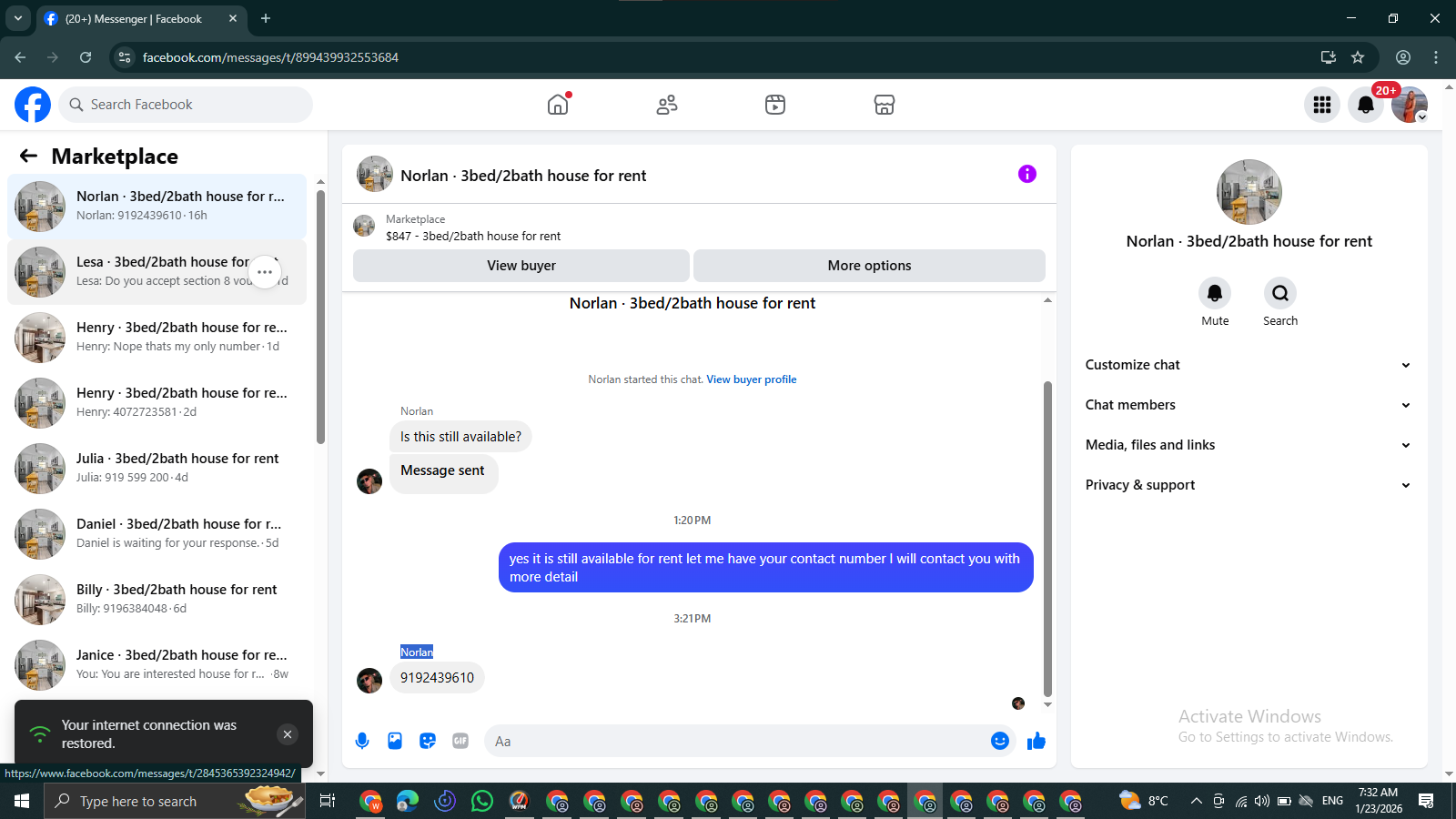Open the Friends icon in top navigation
Screen dimensions: 1456x819
click(667, 105)
